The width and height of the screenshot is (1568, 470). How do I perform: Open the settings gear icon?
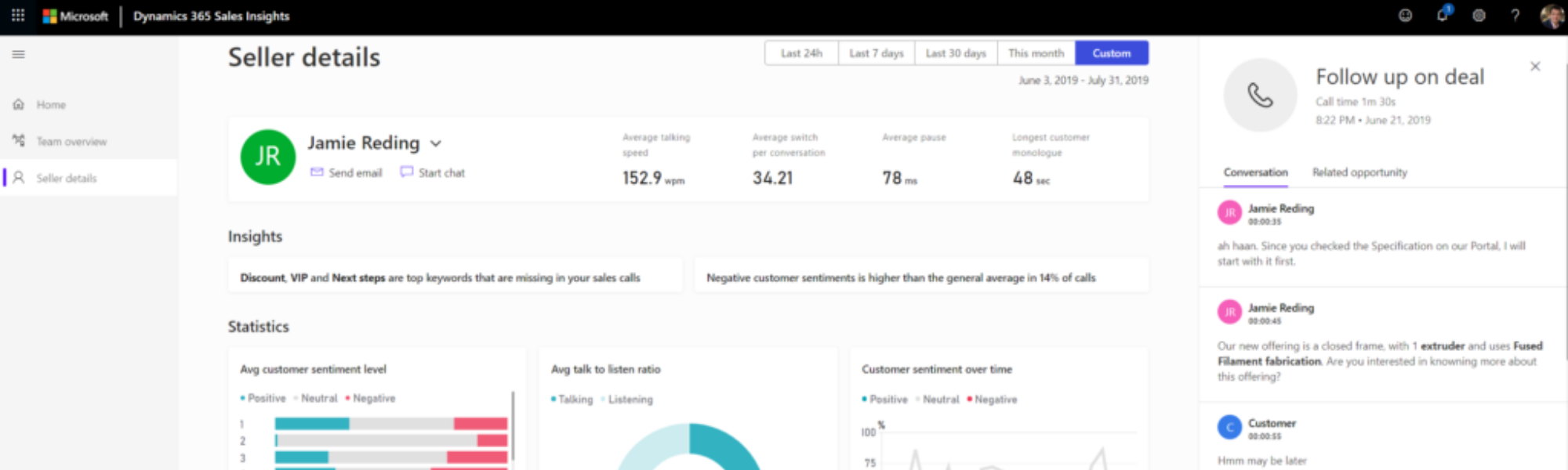tap(1479, 16)
